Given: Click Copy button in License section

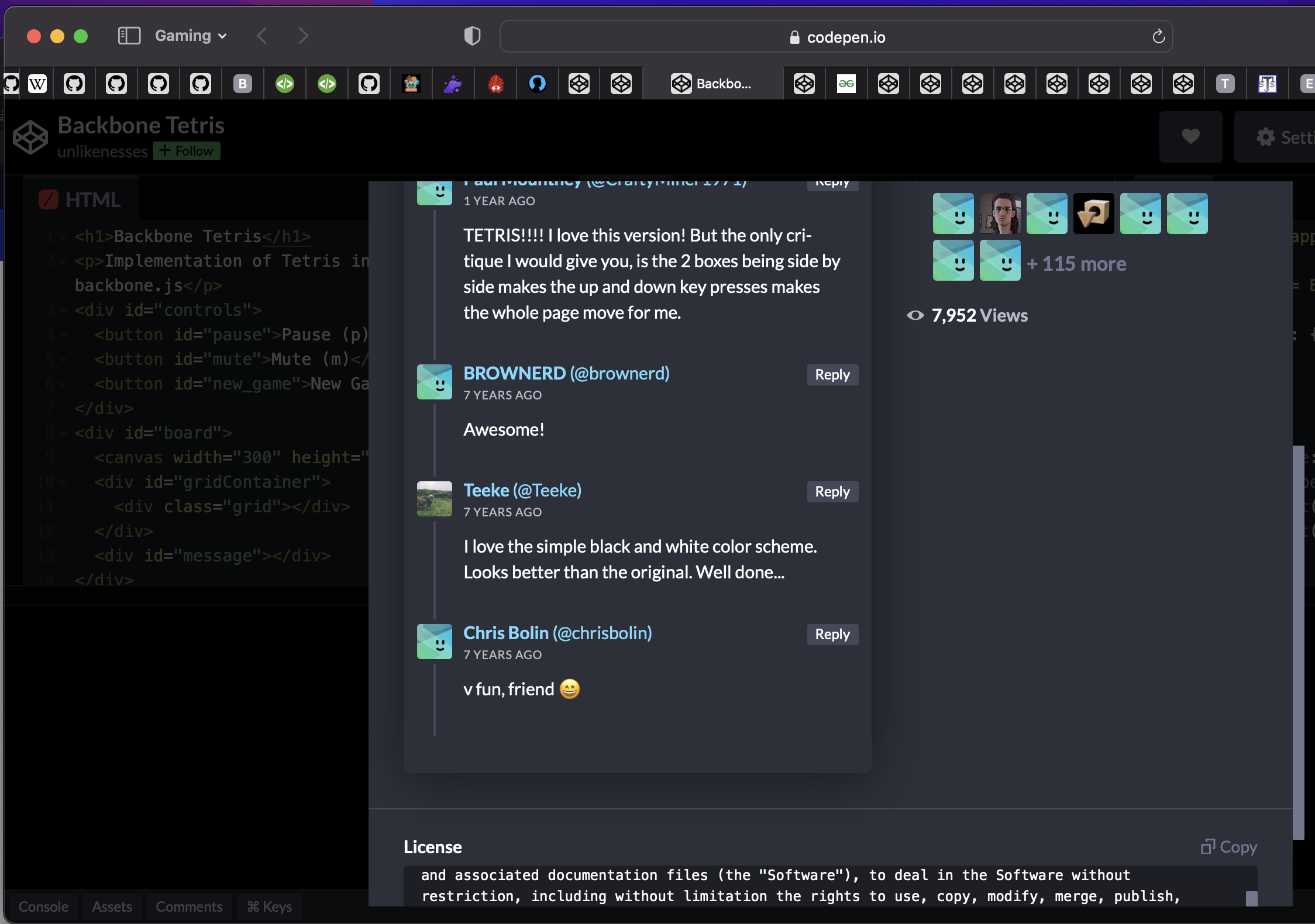Looking at the screenshot, I should point(1229,846).
